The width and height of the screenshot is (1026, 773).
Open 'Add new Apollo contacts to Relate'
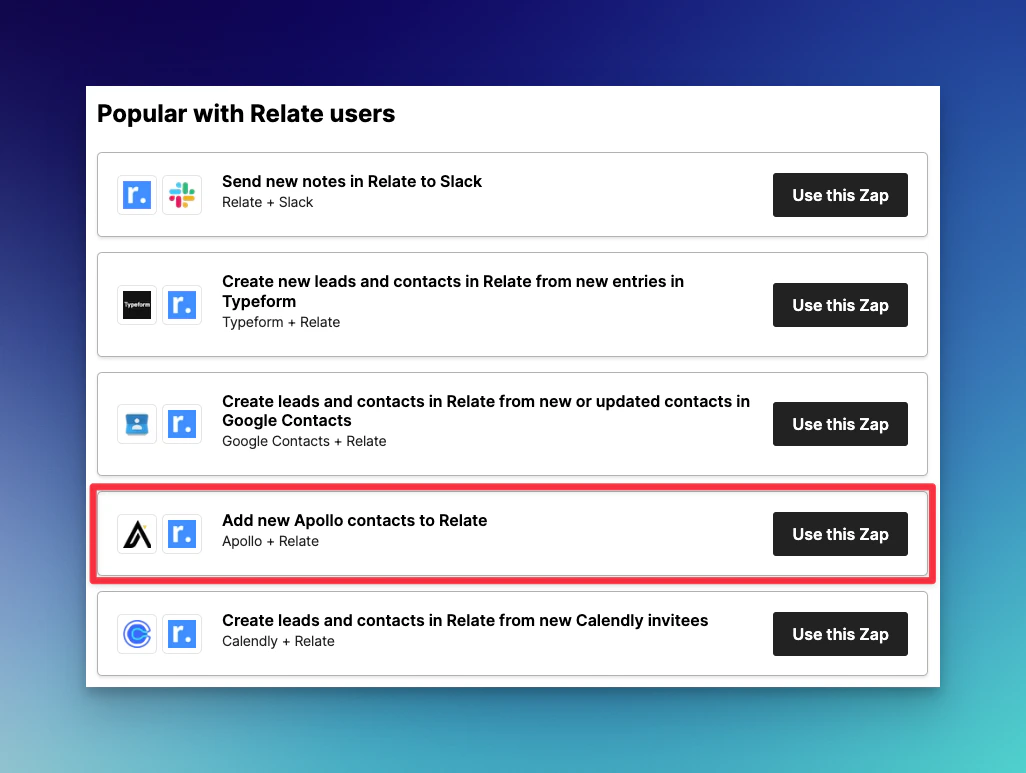click(x=354, y=520)
